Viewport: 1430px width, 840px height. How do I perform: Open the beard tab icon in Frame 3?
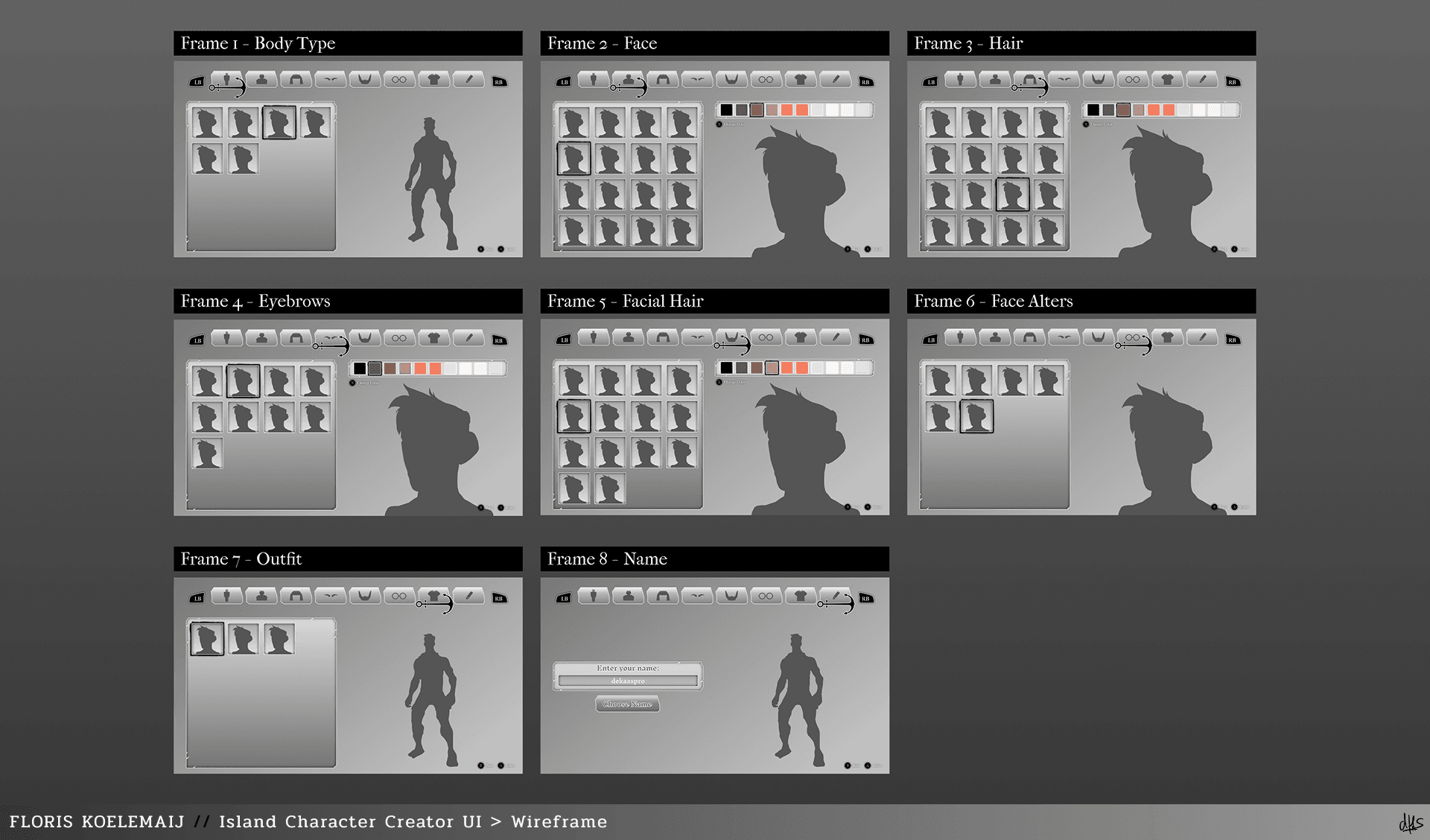tap(1099, 80)
